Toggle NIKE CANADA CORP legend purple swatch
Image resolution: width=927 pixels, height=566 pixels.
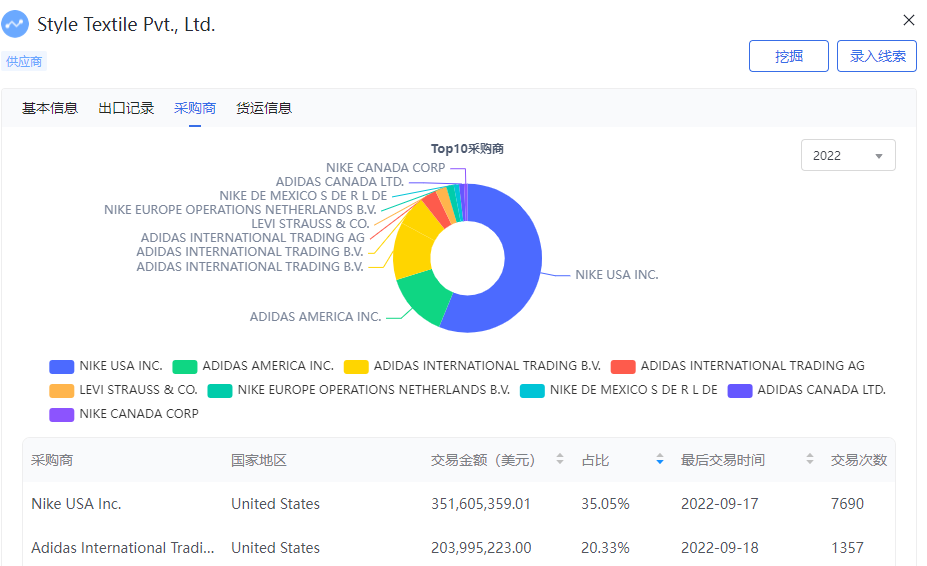(61, 415)
